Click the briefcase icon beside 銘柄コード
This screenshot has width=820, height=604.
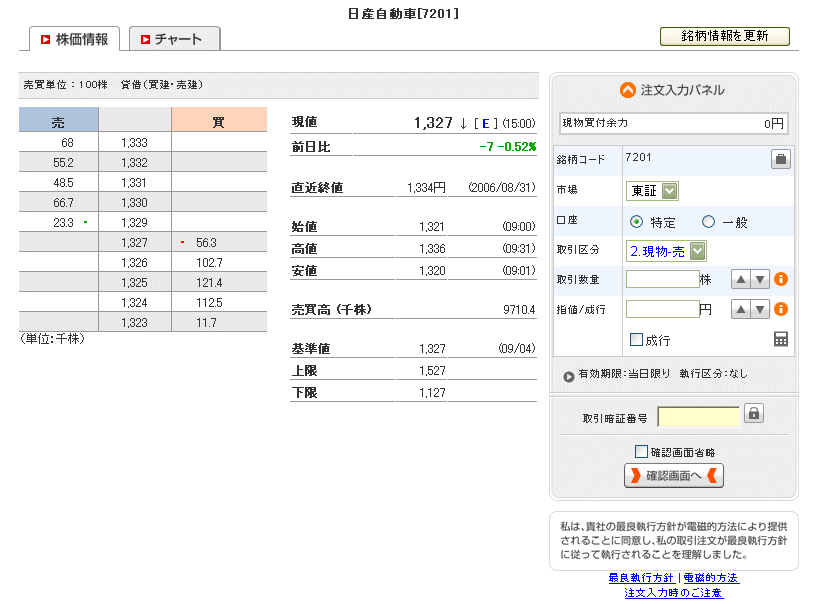click(x=780, y=159)
